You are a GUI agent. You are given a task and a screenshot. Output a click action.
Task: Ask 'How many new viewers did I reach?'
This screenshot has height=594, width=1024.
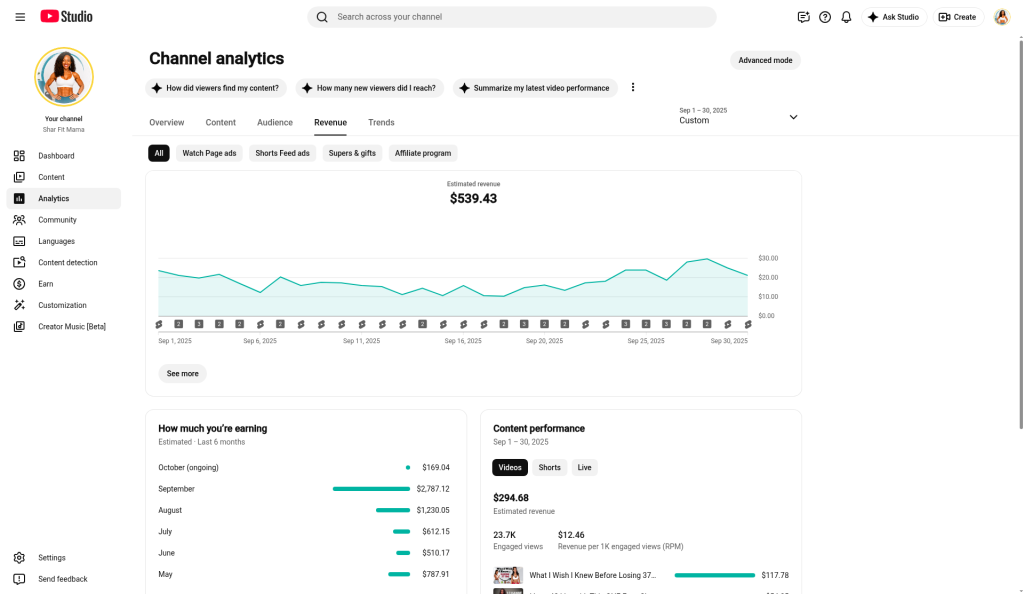click(x=370, y=88)
